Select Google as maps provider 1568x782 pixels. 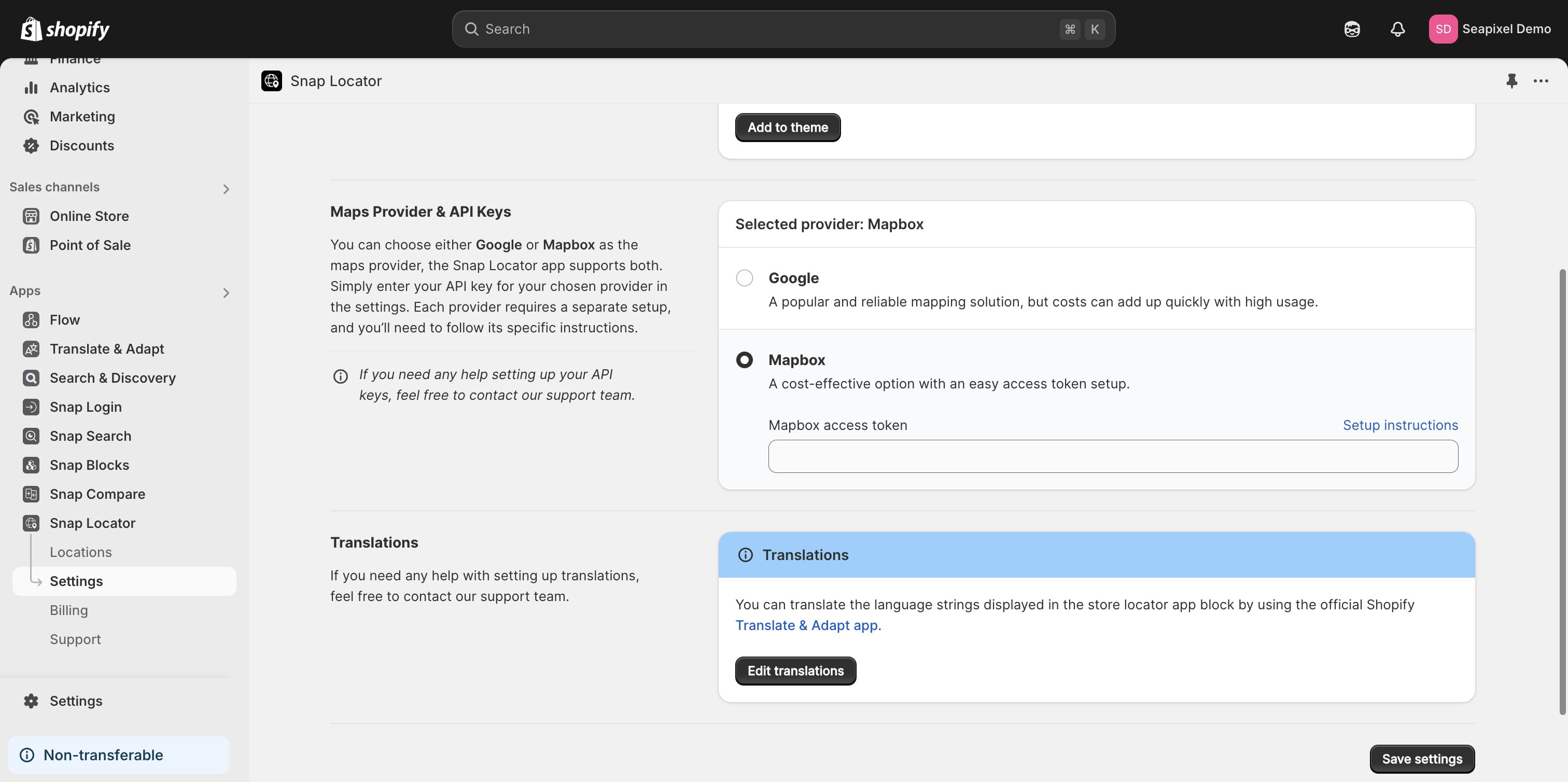pyautogui.click(x=744, y=278)
